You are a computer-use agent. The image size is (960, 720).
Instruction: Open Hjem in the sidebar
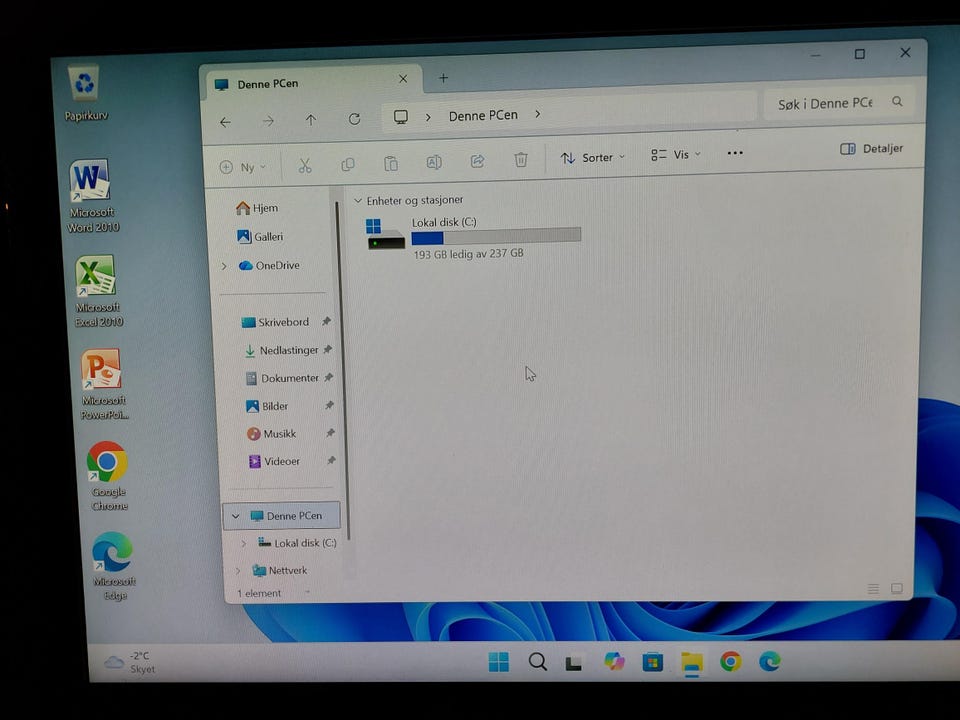click(257, 208)
